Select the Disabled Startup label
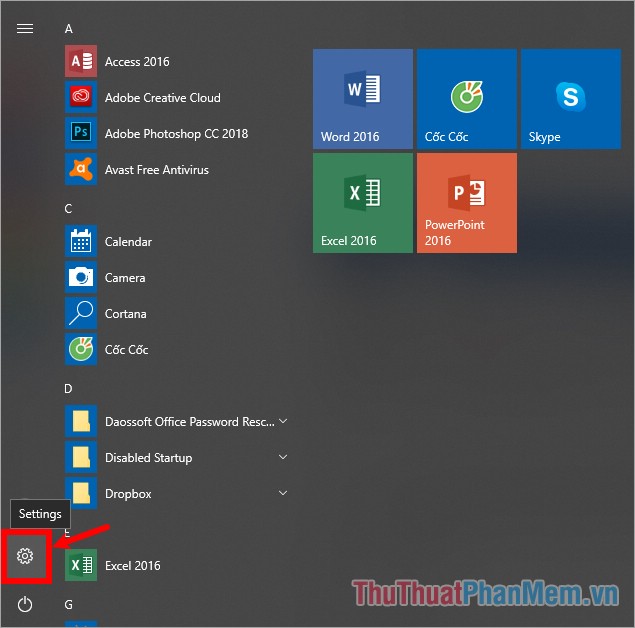This screenshot has height=628, width=635. click(149, 458)
